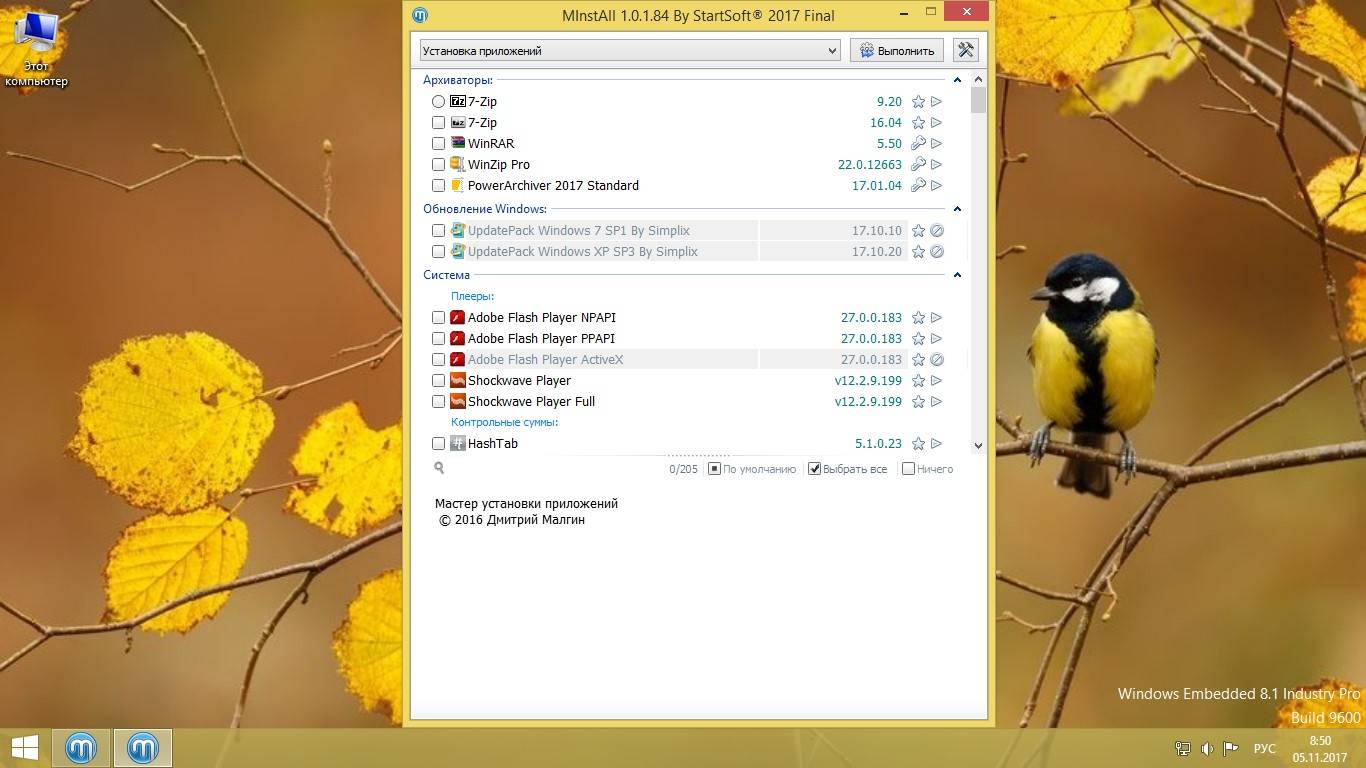Click the 'Выполнить' button
This screenshot has width=1366, height=768.
[x=897, y=51]
